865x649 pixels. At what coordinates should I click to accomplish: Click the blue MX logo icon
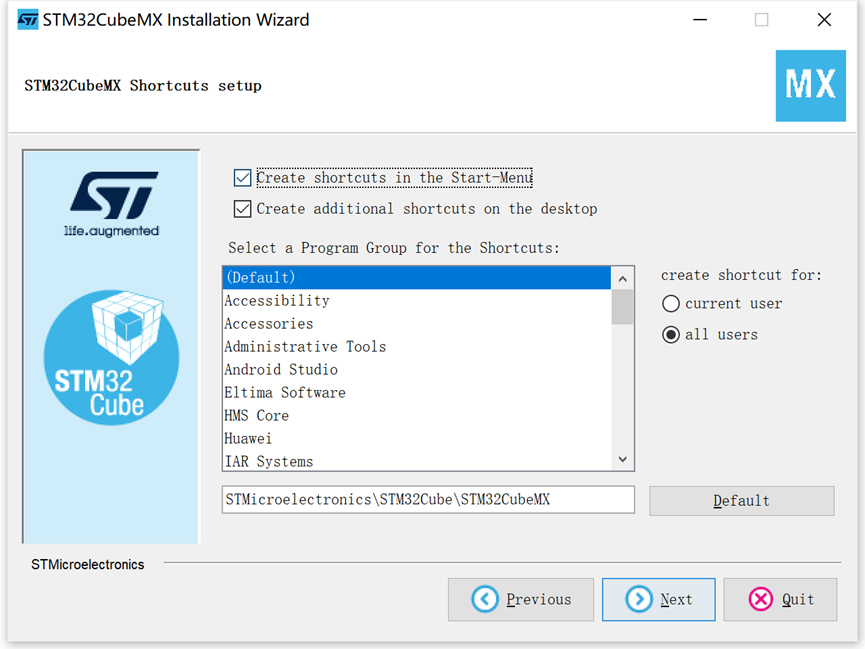click(x=810, y=86)
